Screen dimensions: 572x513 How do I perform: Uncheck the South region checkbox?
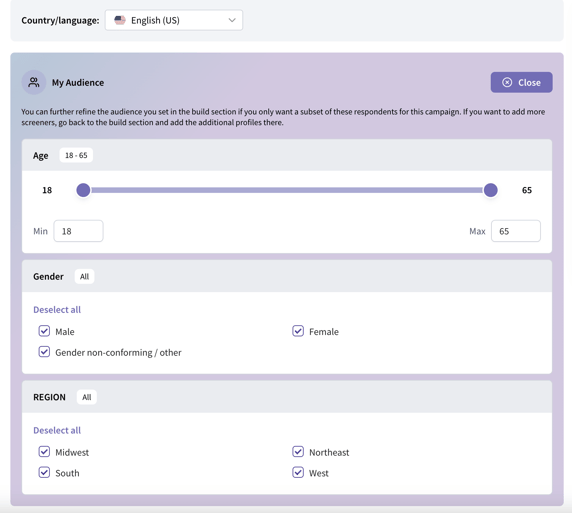pyautogui.click(x=44, y=472)
